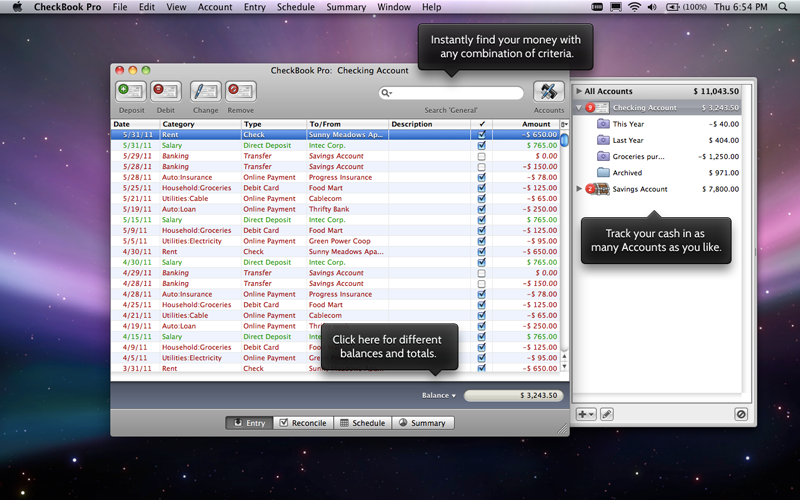This screenshot has width=800, height=500.
Task: Toggle cleared checkbox for 5/28/11 Banking transfer
Action: [x=481, y=167]
